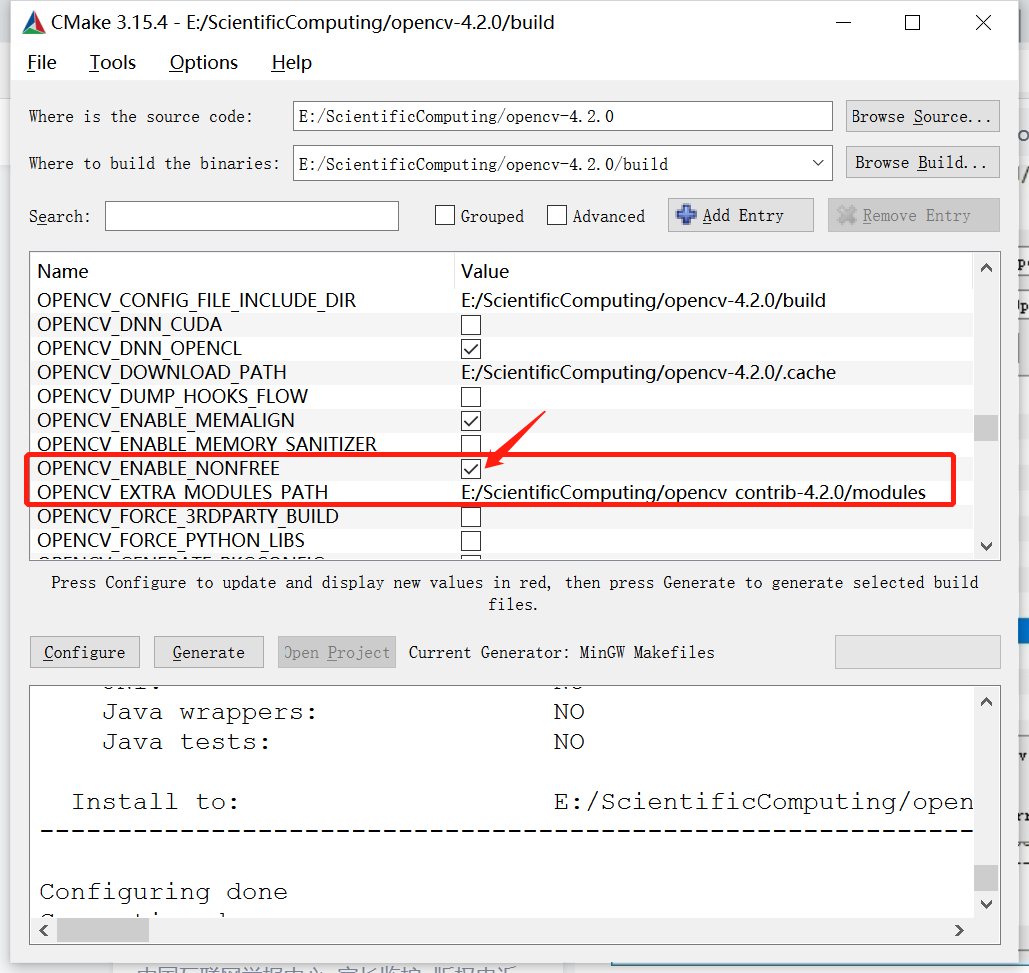Close the CMake window
The width and height of the screenshot is (1029, 973).
pyautogui.click(x=983, y=22)
